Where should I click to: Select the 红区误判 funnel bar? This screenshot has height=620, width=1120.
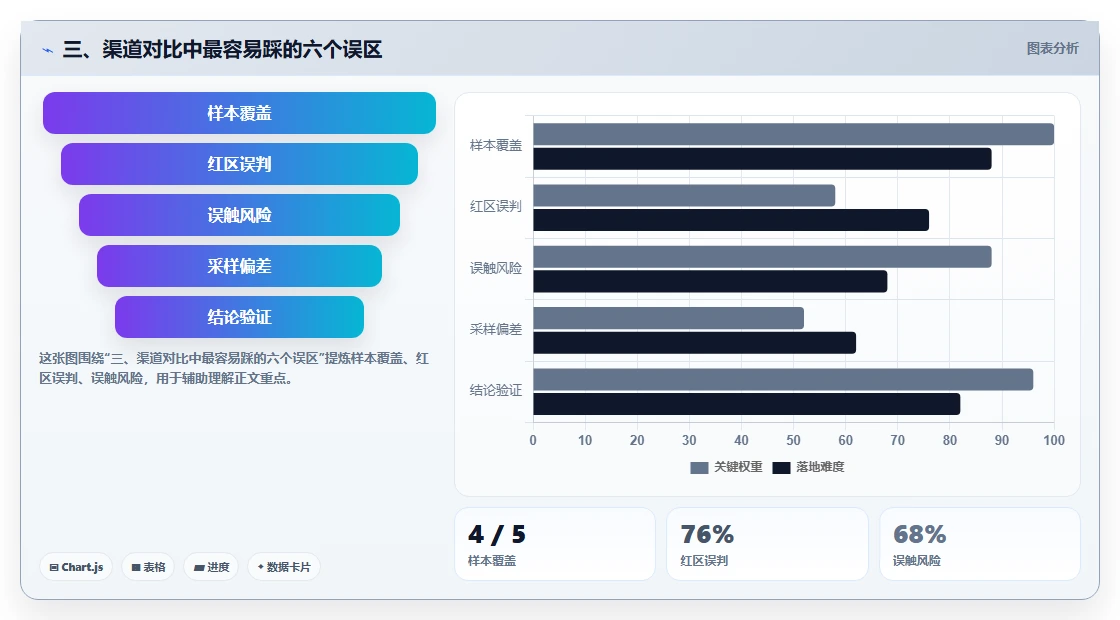coord(239,164)
